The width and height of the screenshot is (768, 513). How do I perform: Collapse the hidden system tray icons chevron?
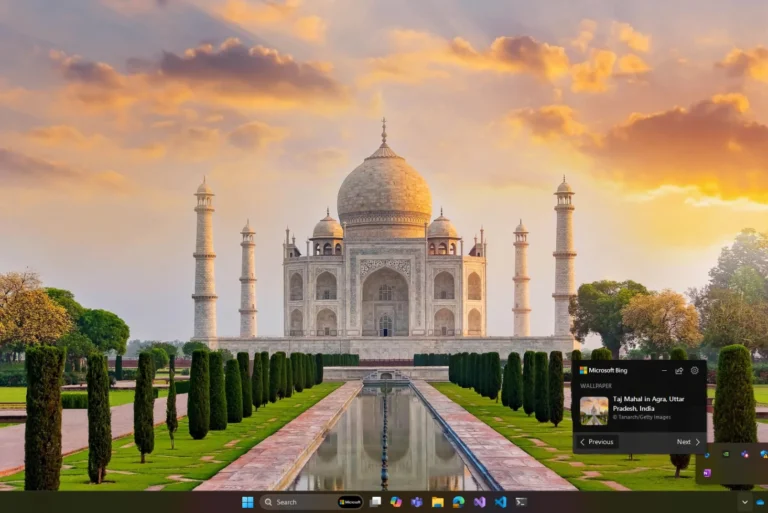point(744,502)
